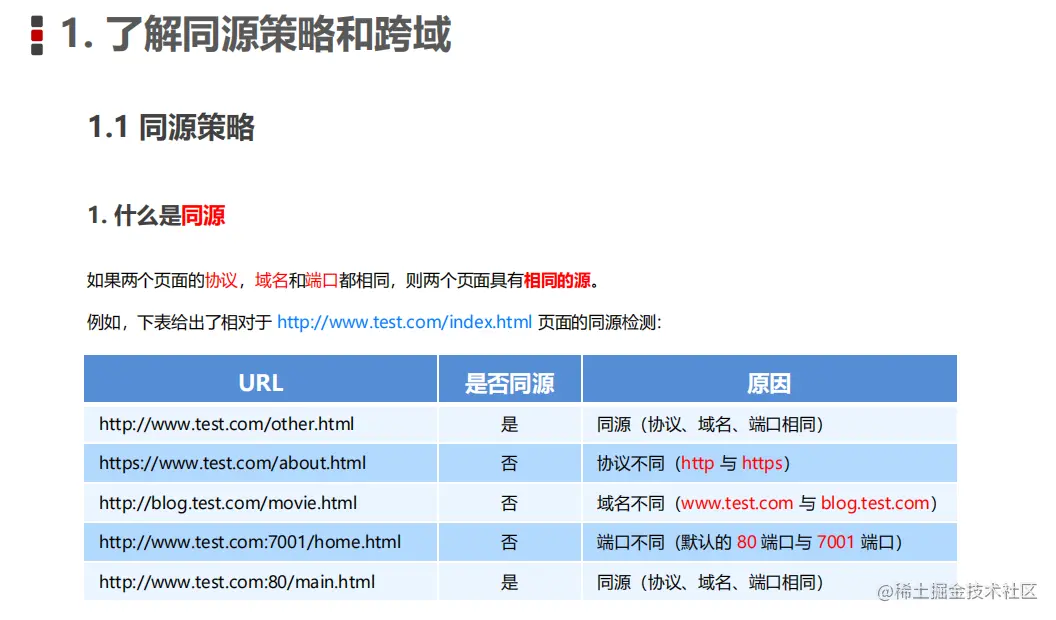1056x620 pixels.
Task: Select the heading "1. 了解同源策略和跨域"
Action: pos(255,34)
